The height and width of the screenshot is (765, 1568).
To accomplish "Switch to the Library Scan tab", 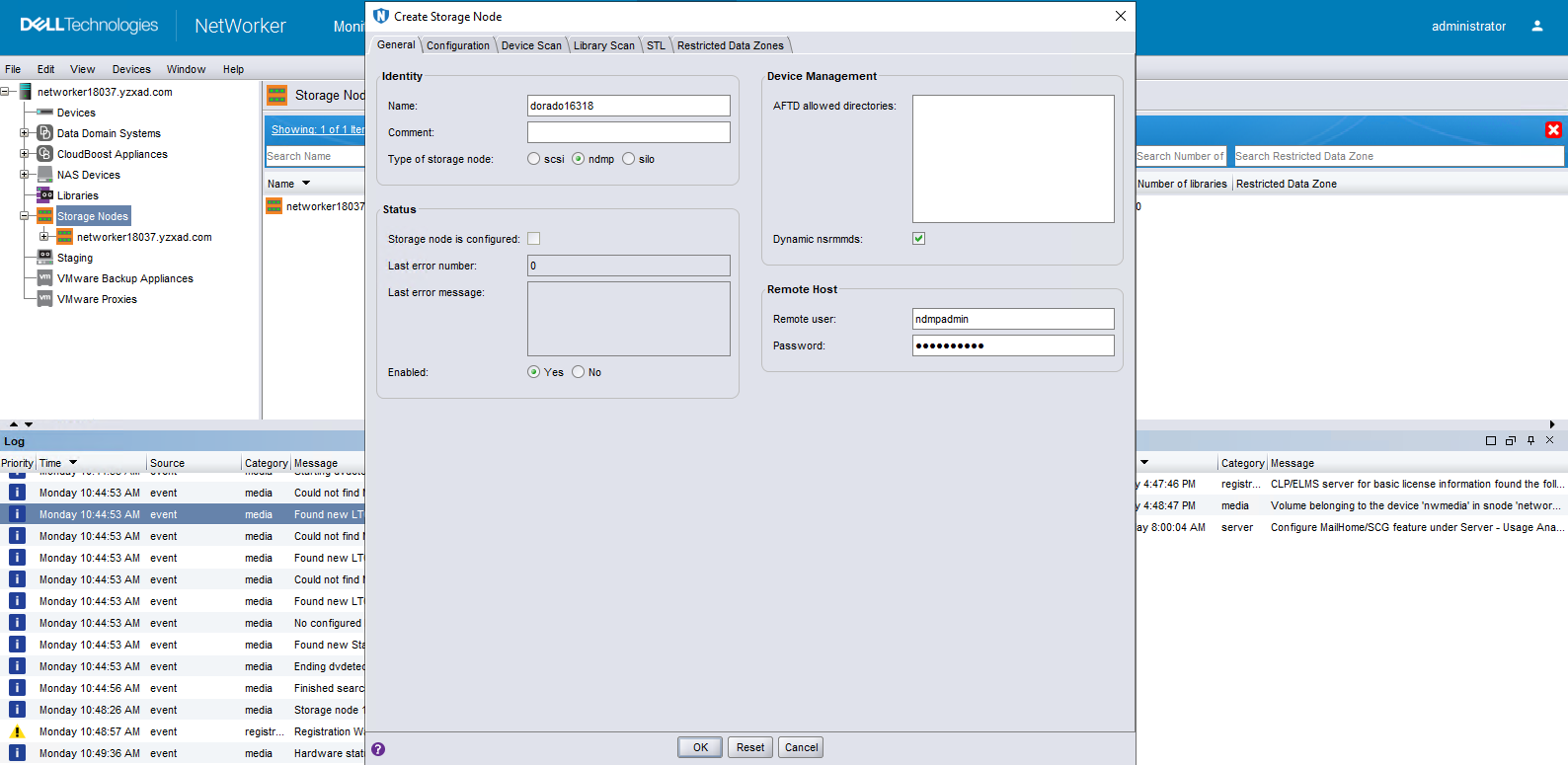I will pyautogui.click(x=604, y=45).
